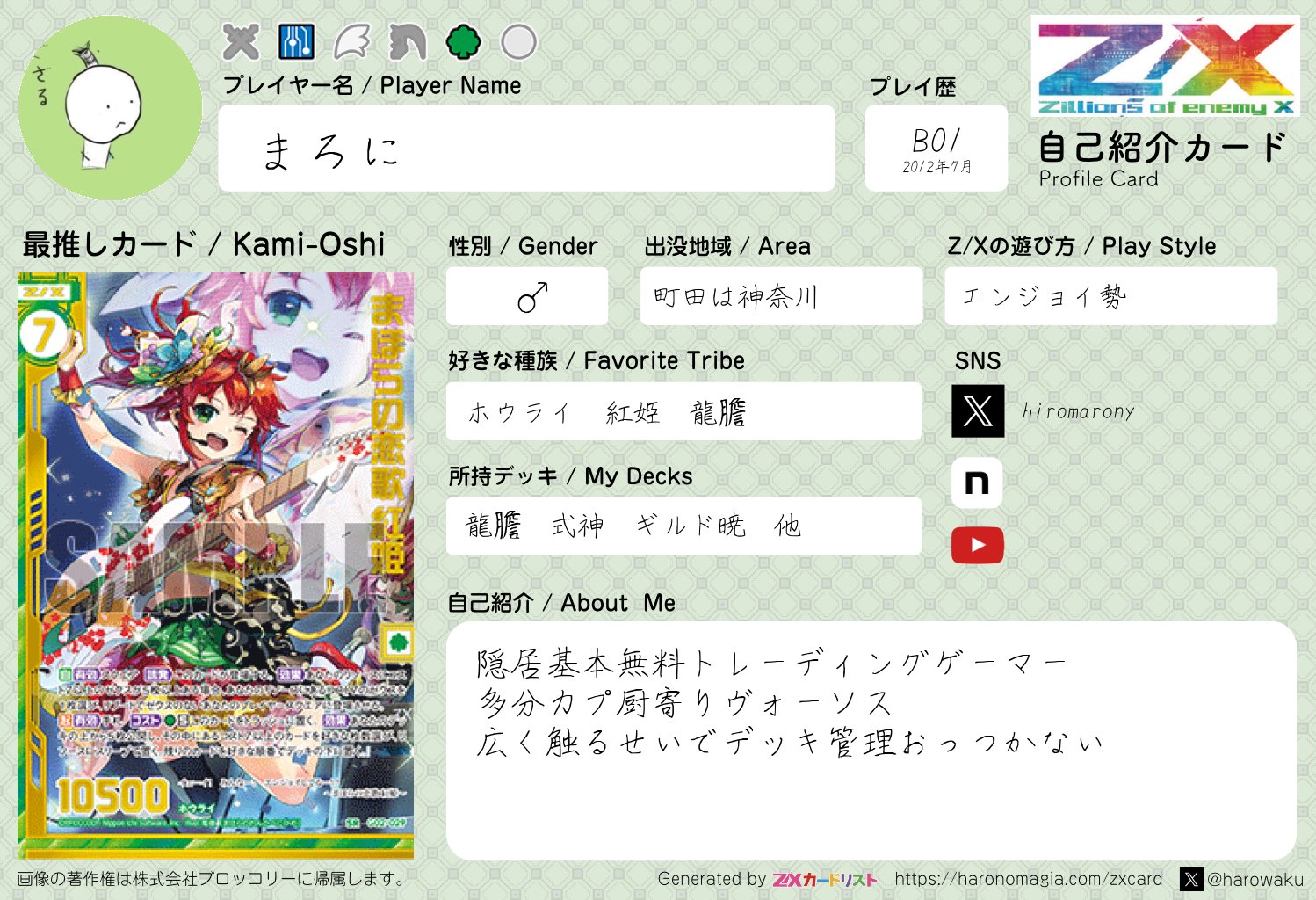Click the grey crossed-swords world icon

[x=241, y=41]
